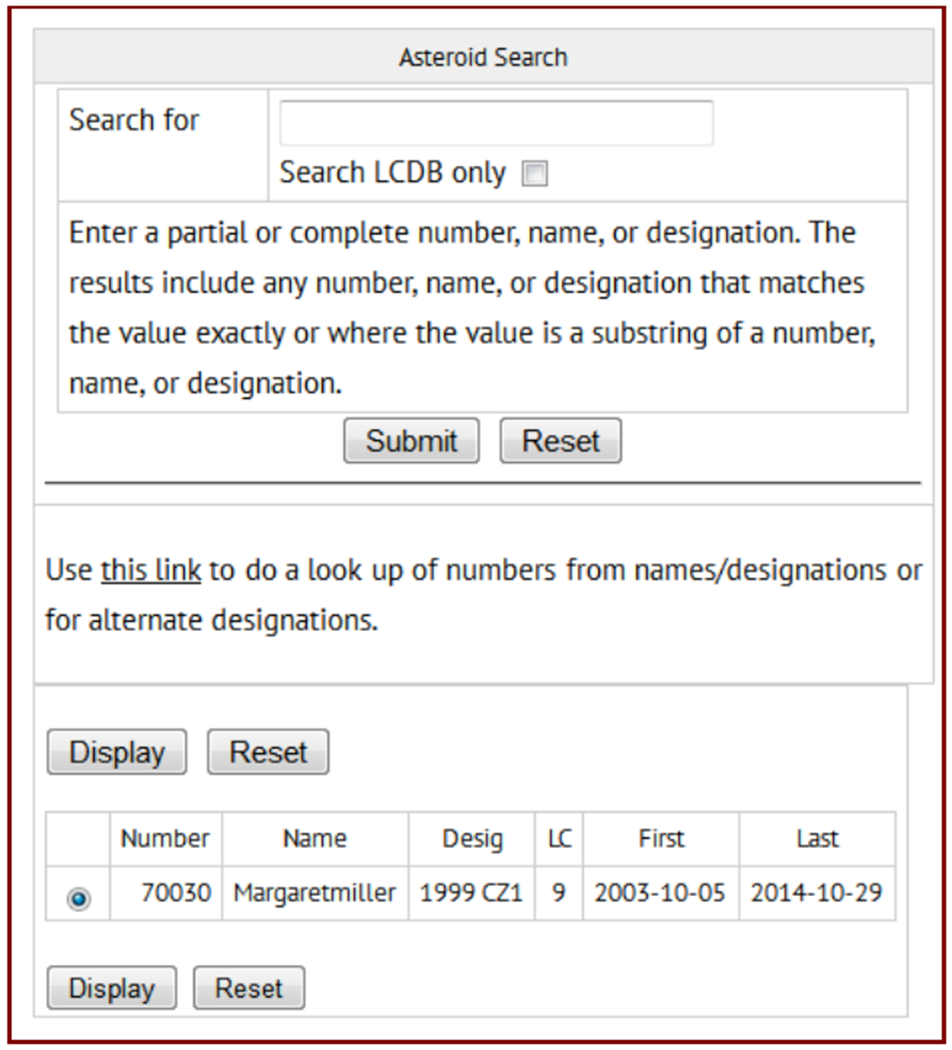Click the Search for text input field
The height and width of the screenshot is (1050, 952).
(x=496, y=124)
